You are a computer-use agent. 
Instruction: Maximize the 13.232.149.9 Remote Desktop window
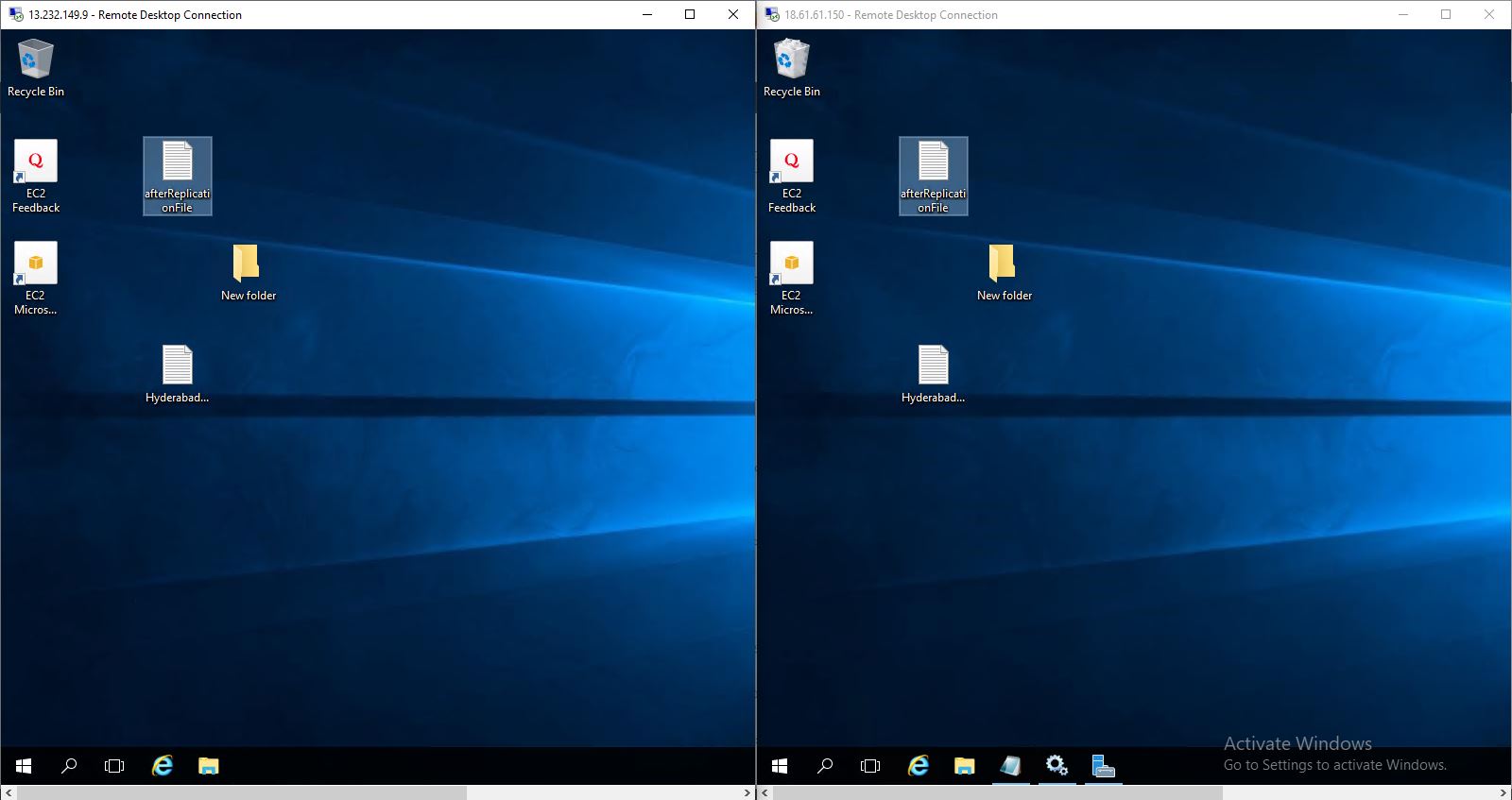click(690, 14)
